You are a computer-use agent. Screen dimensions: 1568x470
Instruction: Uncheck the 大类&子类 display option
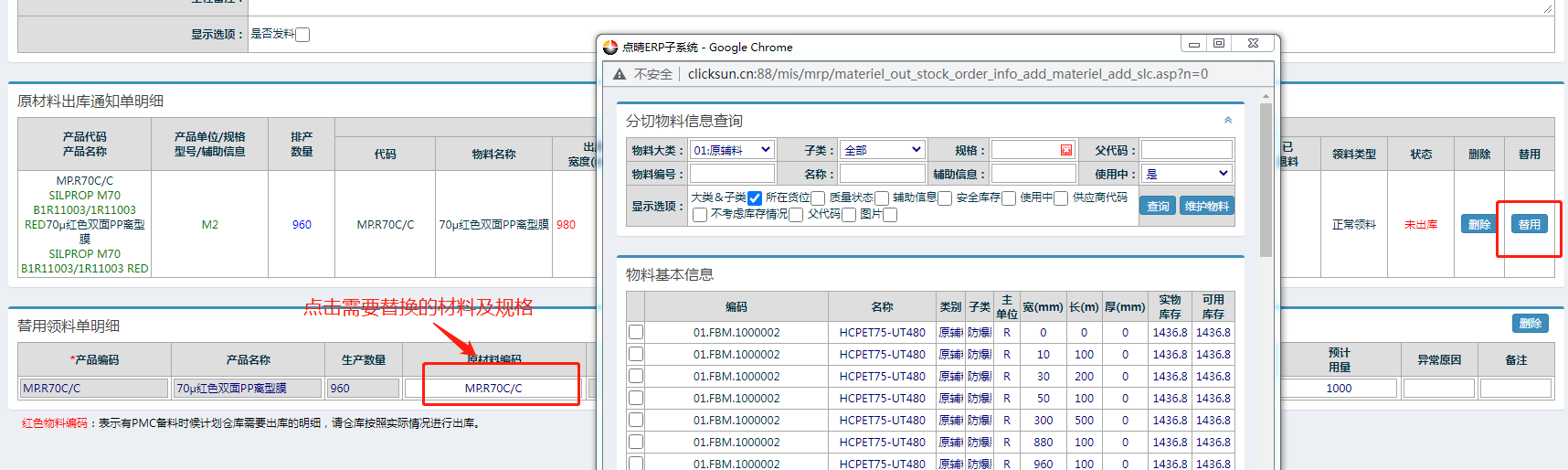(x=755, y=198)
